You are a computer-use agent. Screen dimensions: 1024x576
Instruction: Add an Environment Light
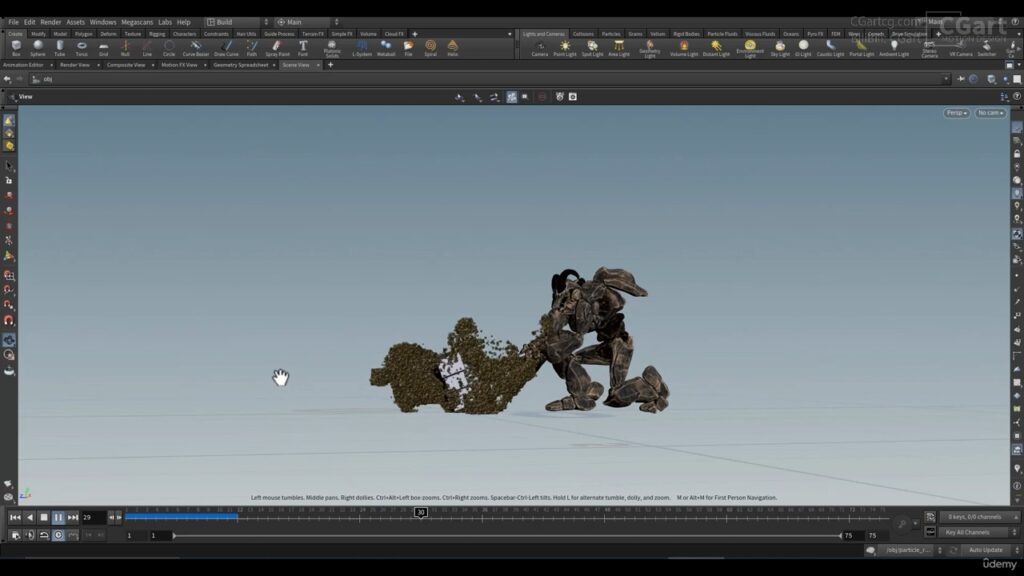[750, 49]
